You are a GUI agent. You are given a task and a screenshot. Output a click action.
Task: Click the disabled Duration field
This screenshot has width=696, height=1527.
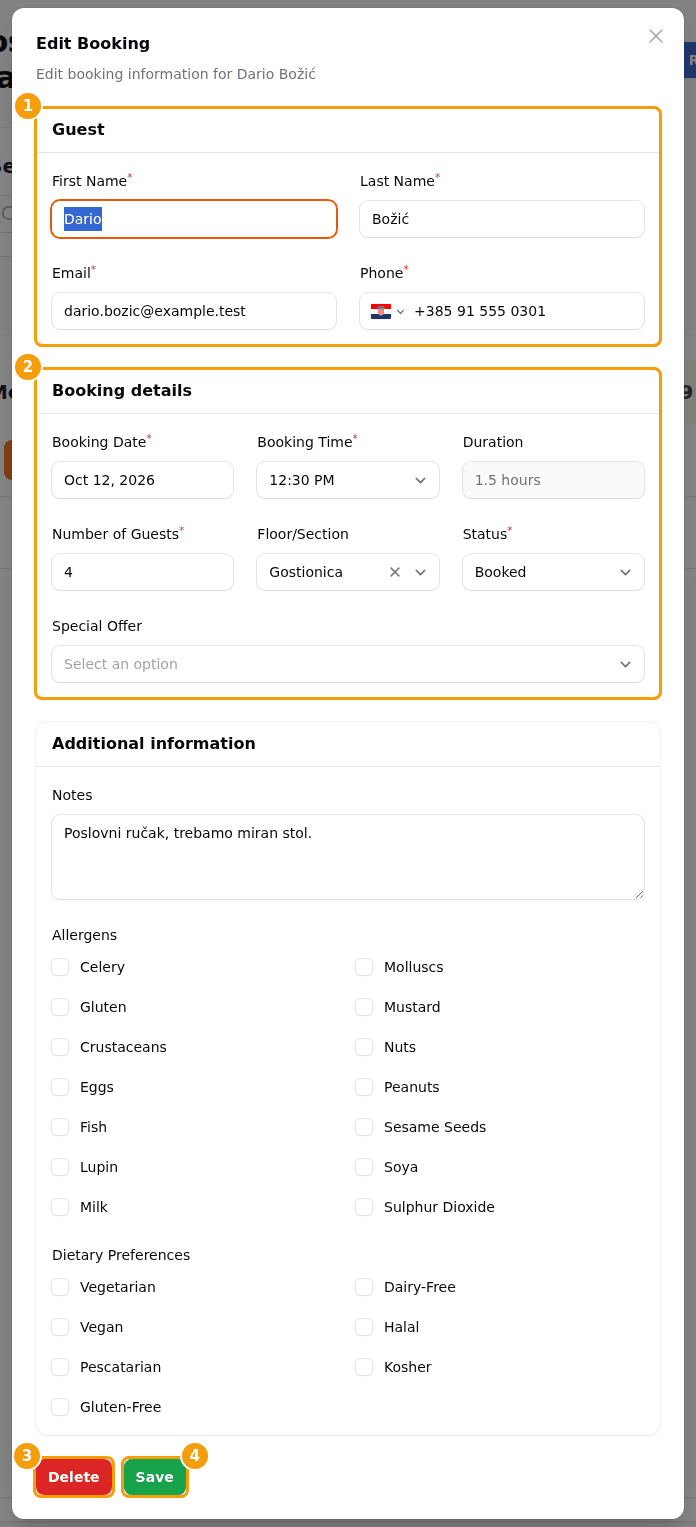(x=553, y=480)
